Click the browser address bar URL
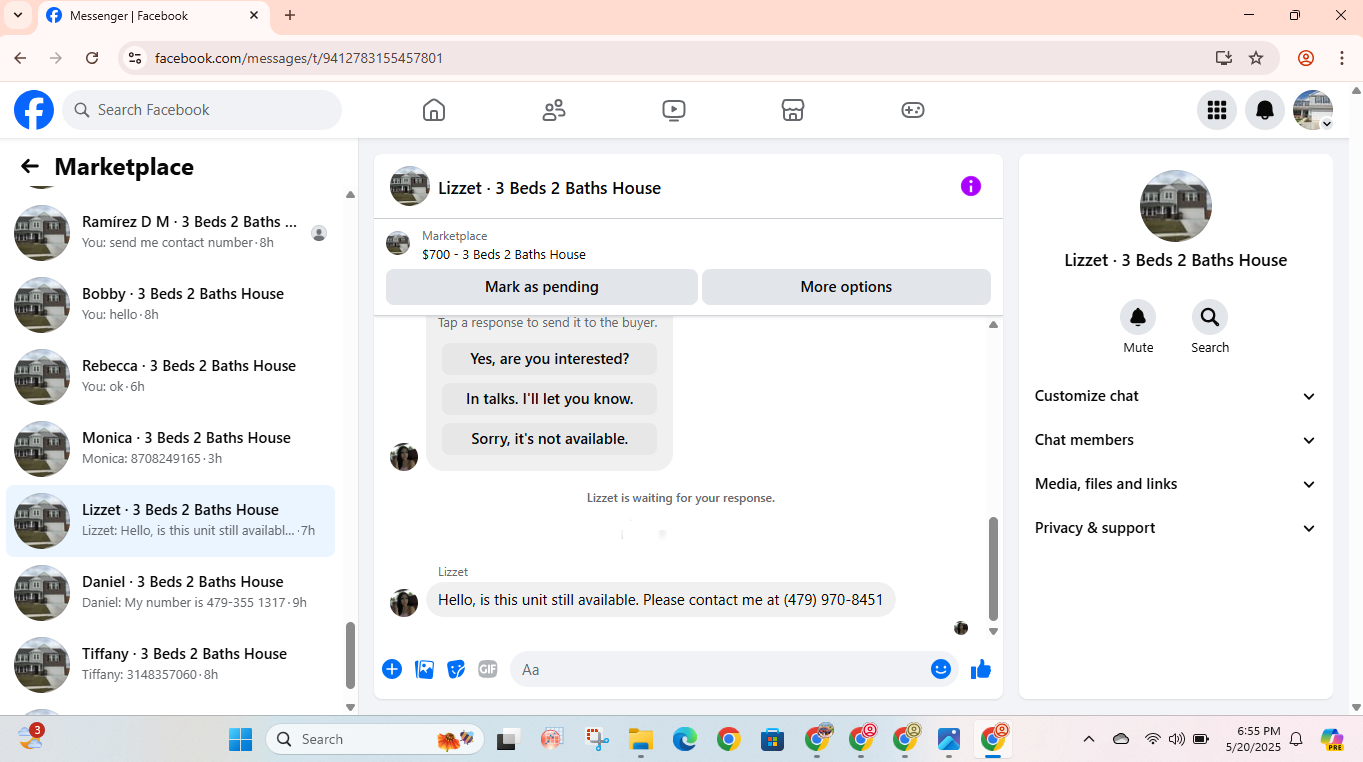This screenshot has width=1363, height=762. point(299,58)
